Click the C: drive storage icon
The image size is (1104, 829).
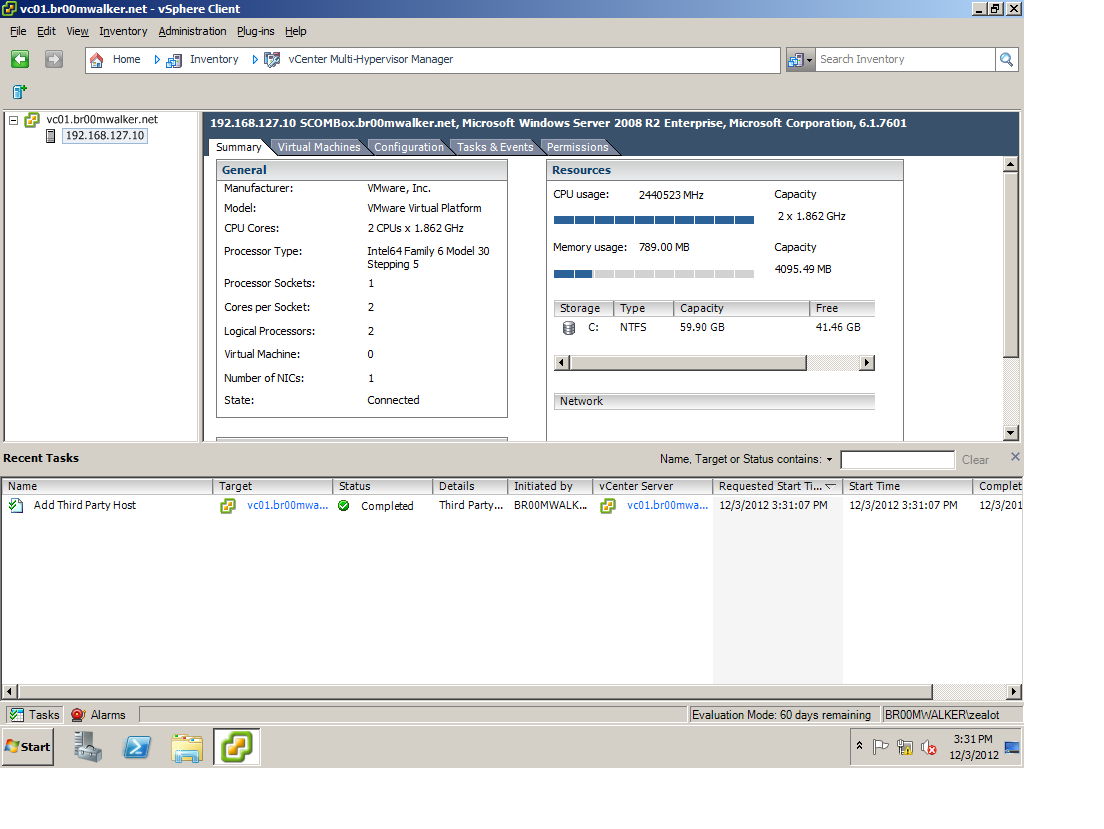(x=569, y=328)
